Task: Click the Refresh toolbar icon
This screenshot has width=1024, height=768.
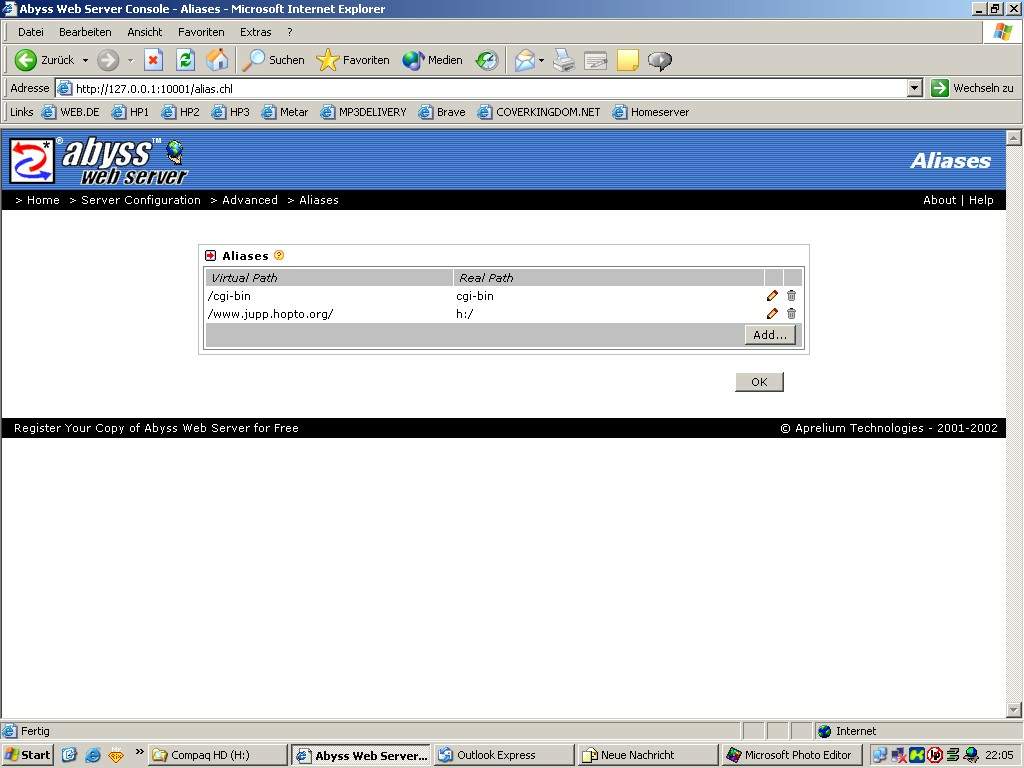Action: point(185,60)
